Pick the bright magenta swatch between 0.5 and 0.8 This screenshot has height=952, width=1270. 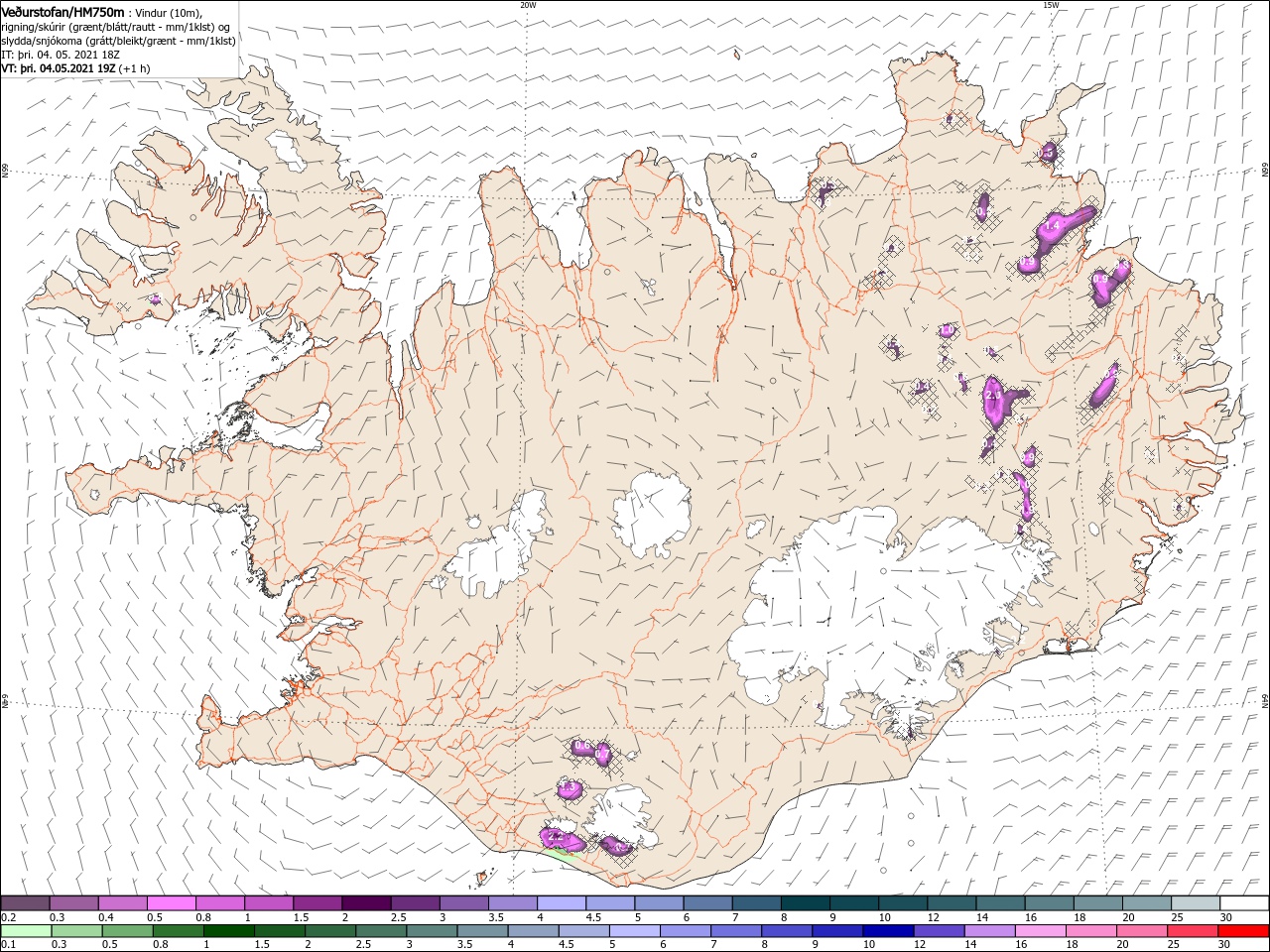[171, 903]
